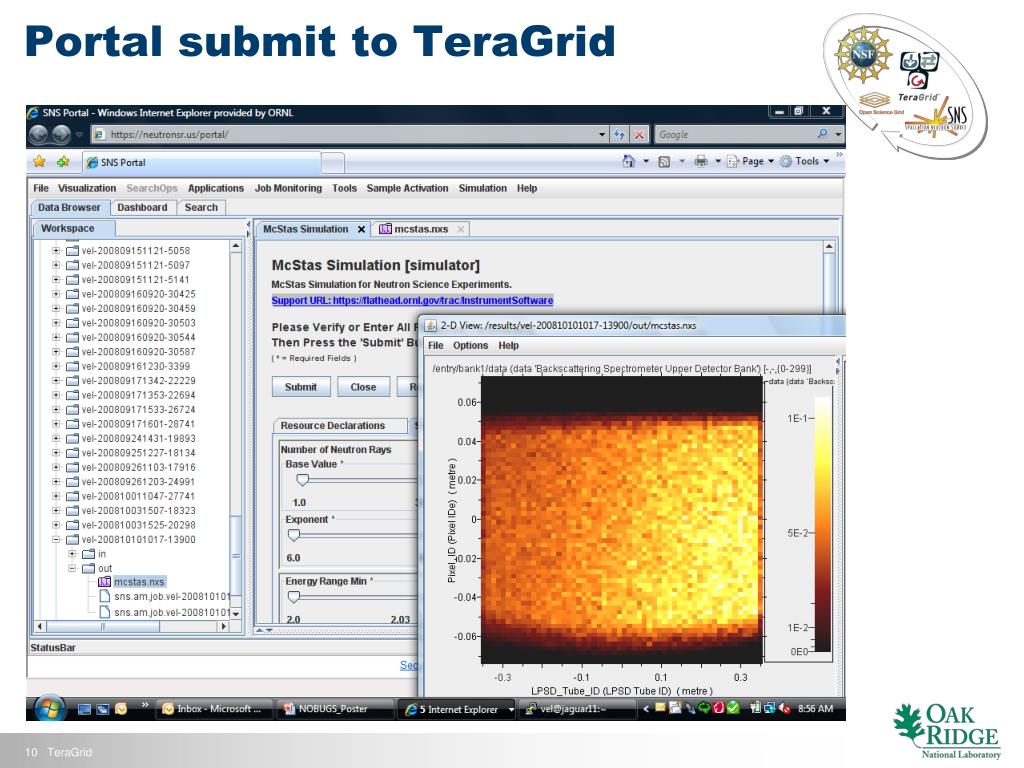This screenshot has height=768, width=1024.
Task: Click the folder icon beside vel-200809160920-30425
Action: [x=72, y=294]
